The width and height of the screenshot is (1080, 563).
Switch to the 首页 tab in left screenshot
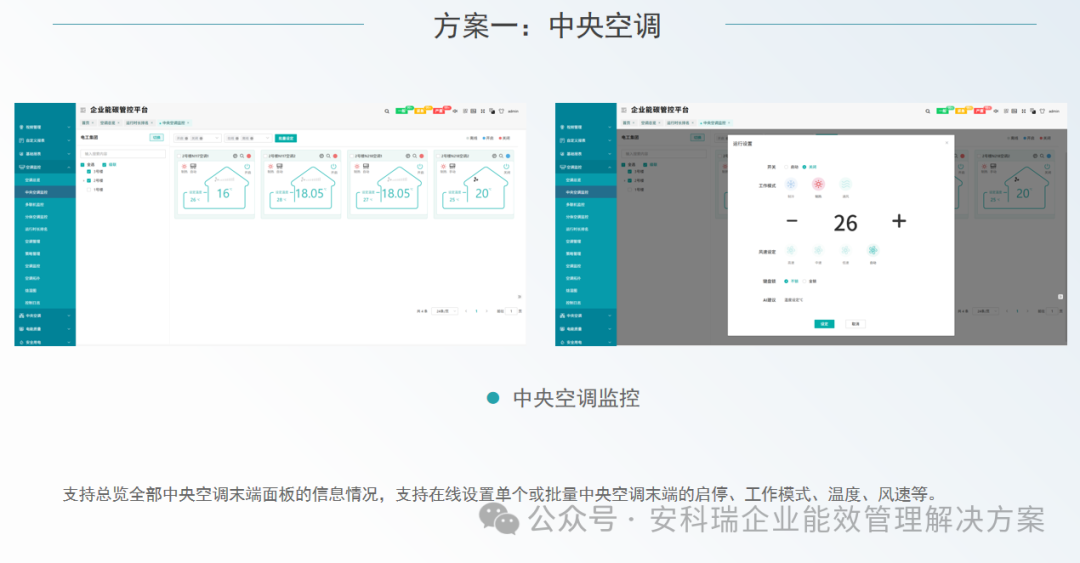pyautogui.click(x=87, y=123)
